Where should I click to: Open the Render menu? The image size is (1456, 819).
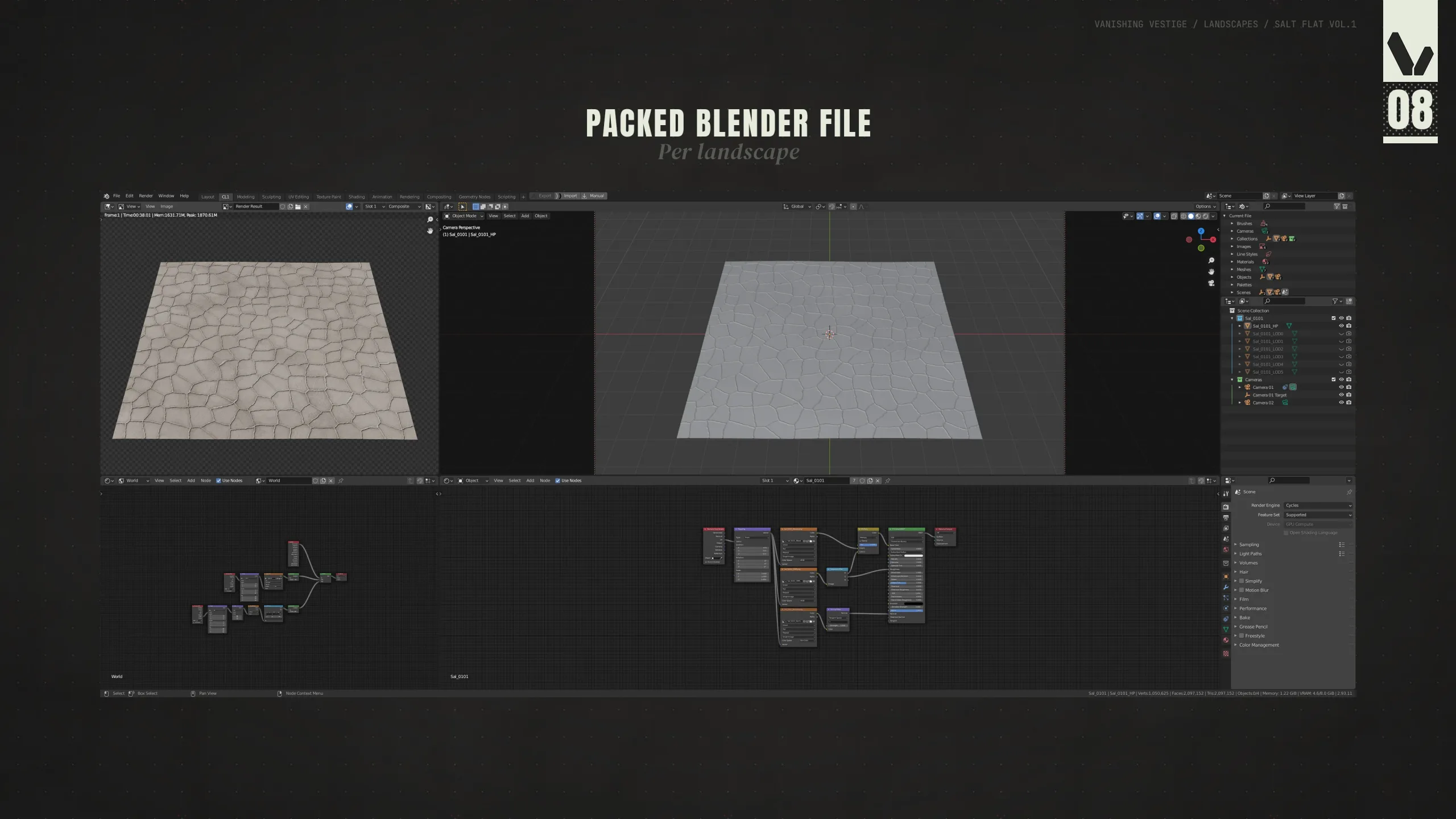point(146,196)
